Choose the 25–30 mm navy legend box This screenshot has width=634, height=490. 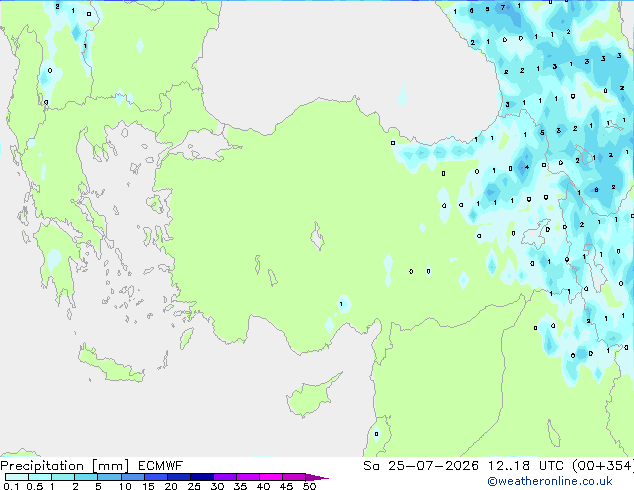201,477
